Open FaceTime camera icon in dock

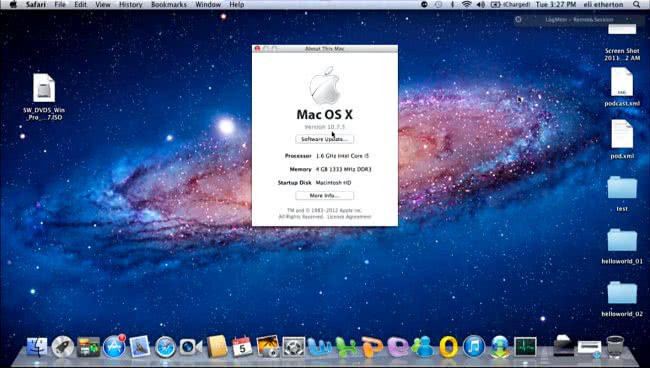tap(191, 346)
